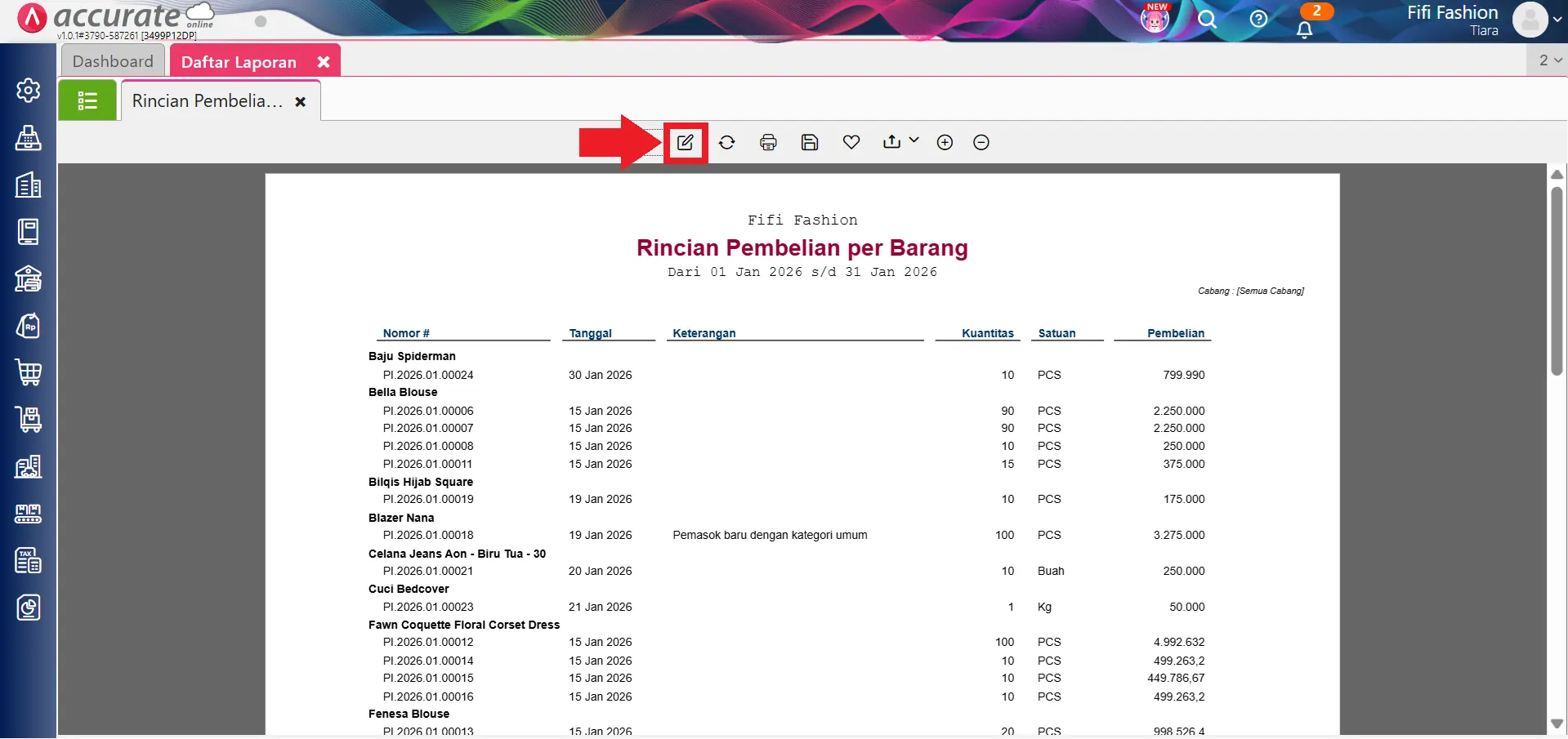Open the NEW mascot assistant icon

[x=1155, y=18]
